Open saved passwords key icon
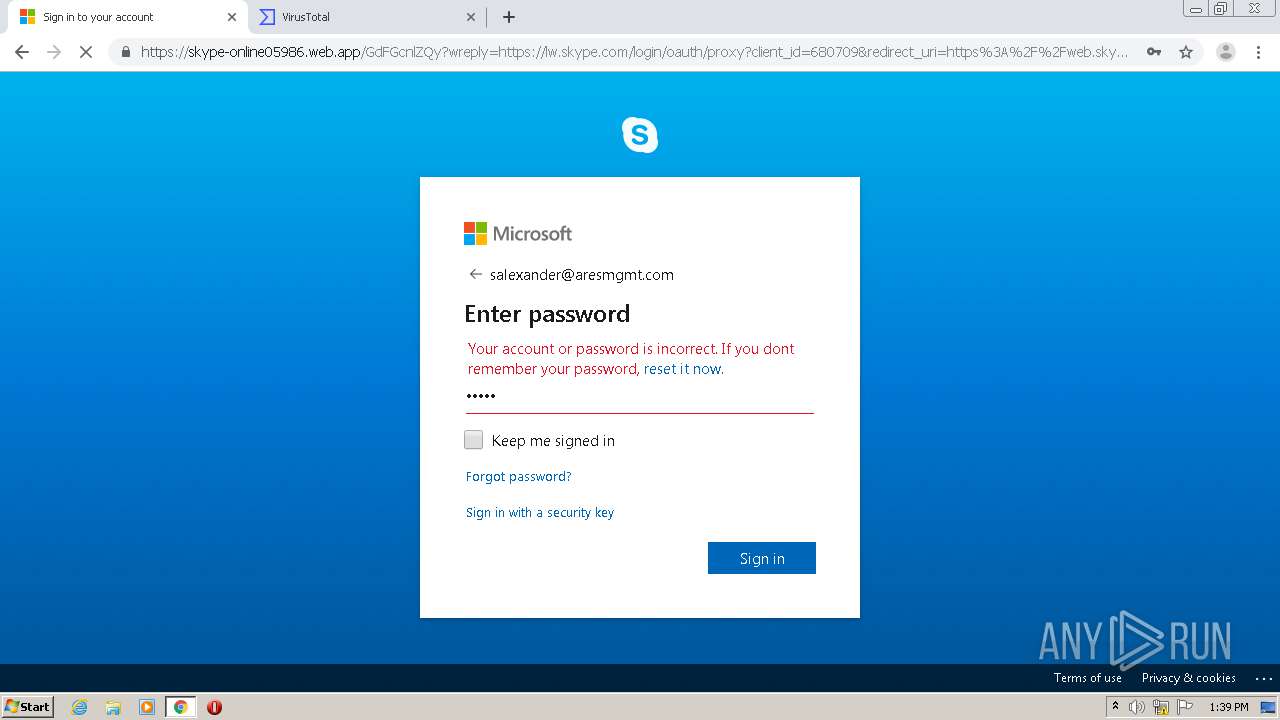 pyautogui.click(x=1154, y=52)
